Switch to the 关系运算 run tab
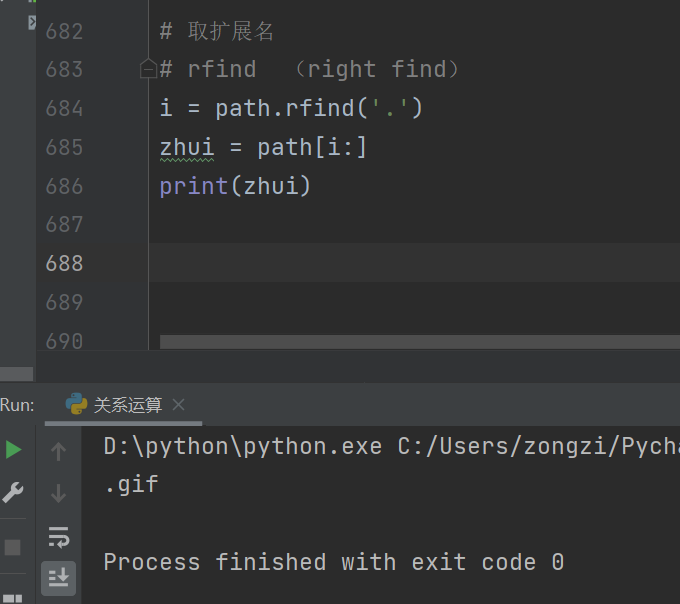 tap(127, 405)
